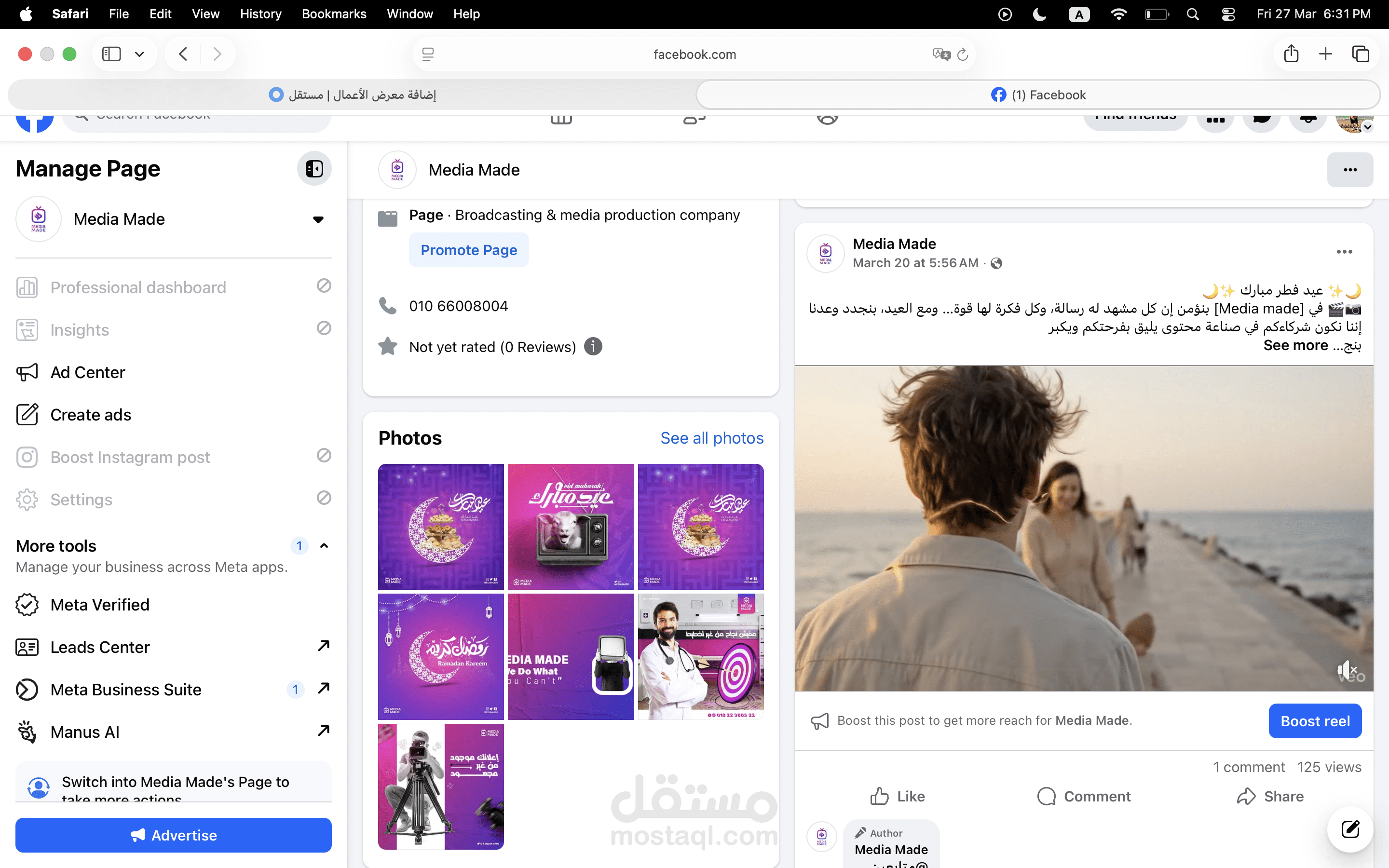Open a new Safari tab
Viewport: 1389px width, 868px height.
[x=1325, y=54]
